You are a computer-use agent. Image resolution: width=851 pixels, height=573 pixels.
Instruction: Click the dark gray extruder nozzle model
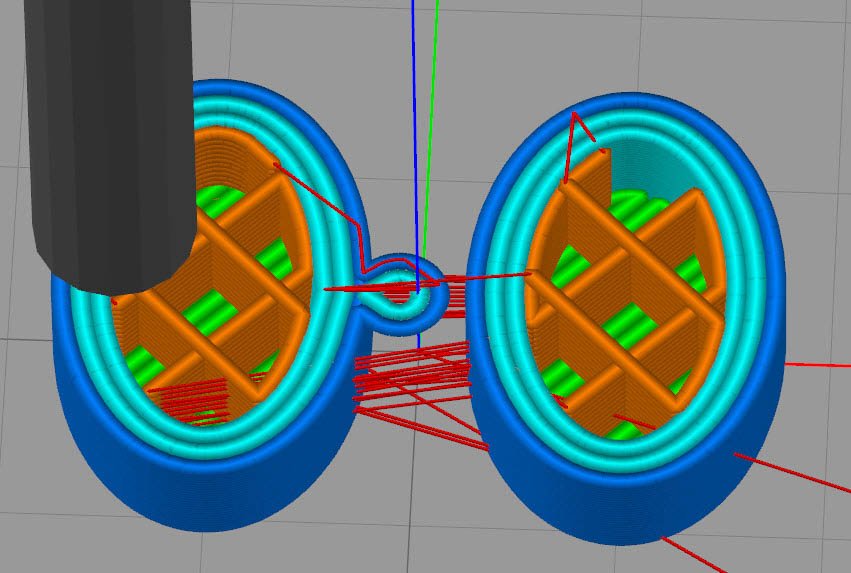110,140
